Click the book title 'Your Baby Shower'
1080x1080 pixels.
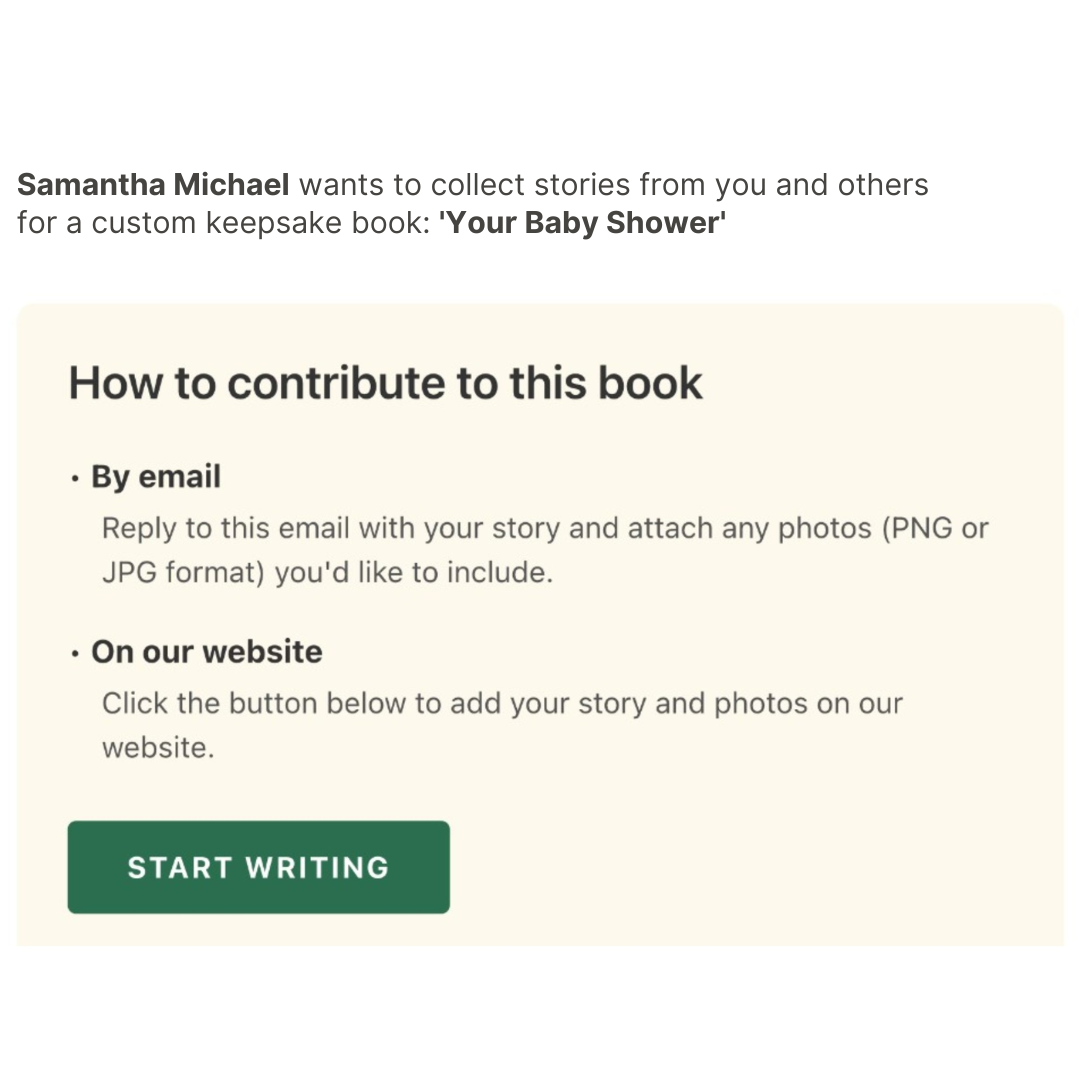tap(582, 222)
